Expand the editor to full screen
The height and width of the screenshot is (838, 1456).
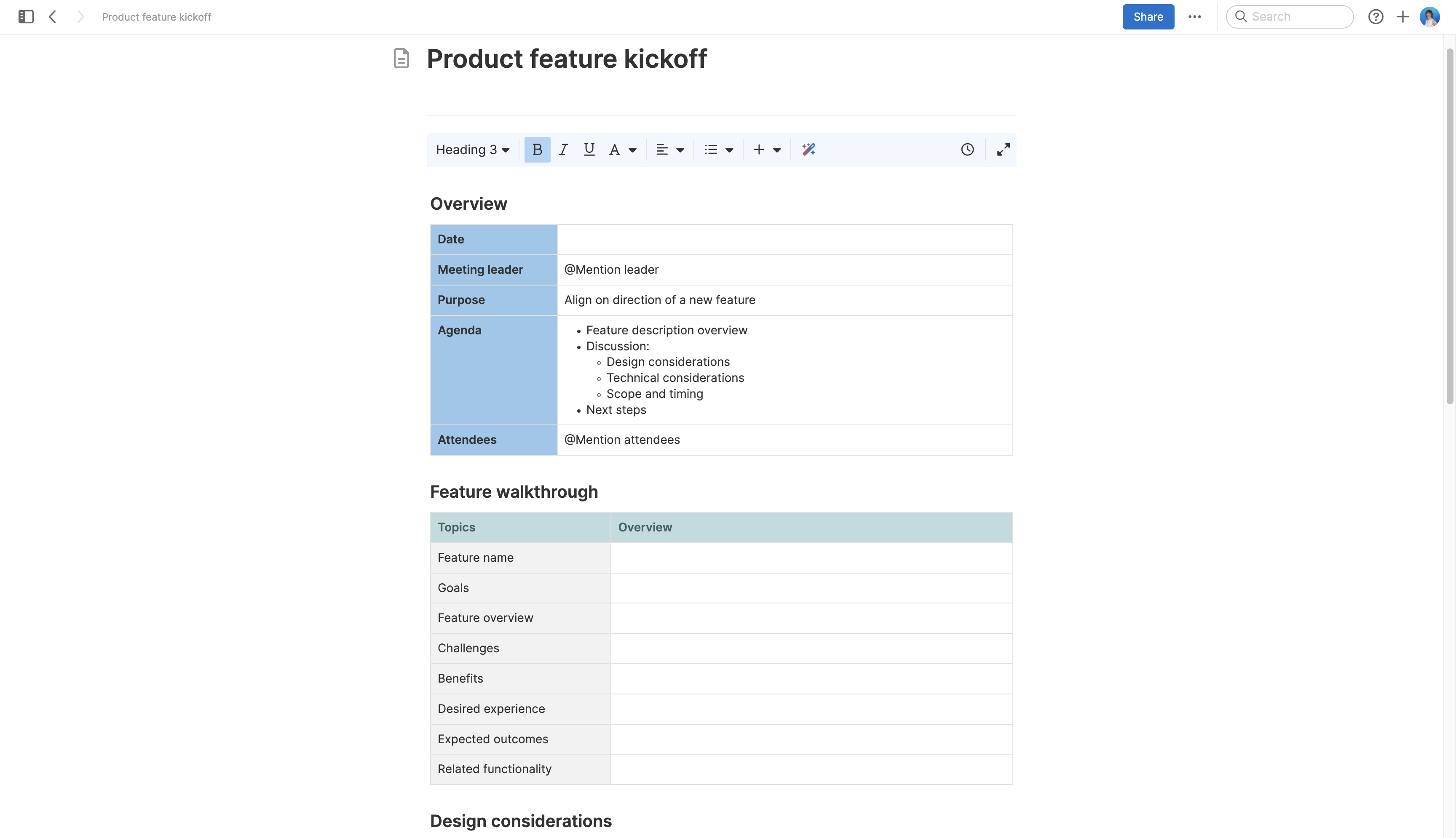point(1003,149)
